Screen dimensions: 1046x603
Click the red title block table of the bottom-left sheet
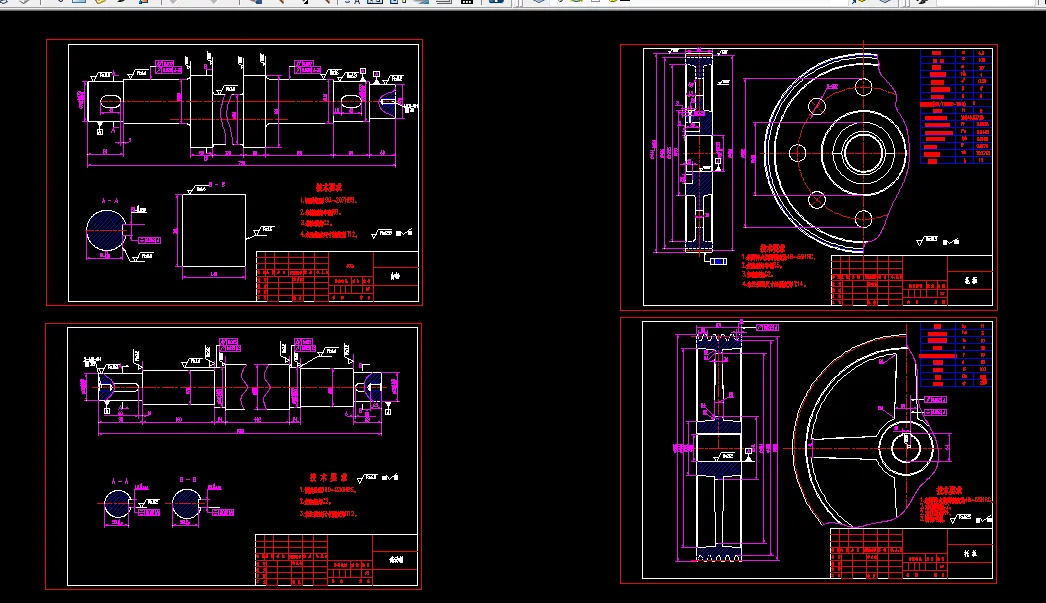tap(336, 560)
